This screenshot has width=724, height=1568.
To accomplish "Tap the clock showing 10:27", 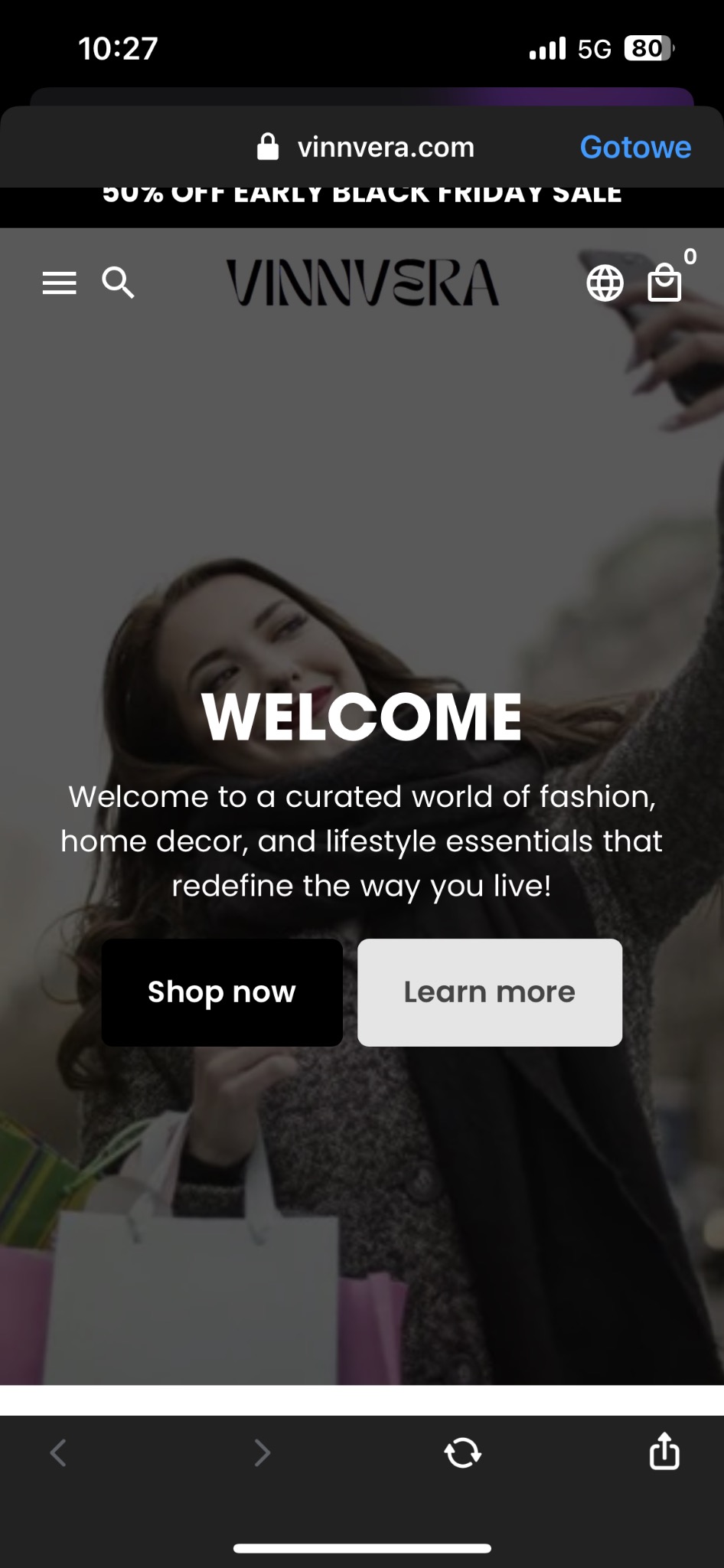I will click(x=118, y=48).
